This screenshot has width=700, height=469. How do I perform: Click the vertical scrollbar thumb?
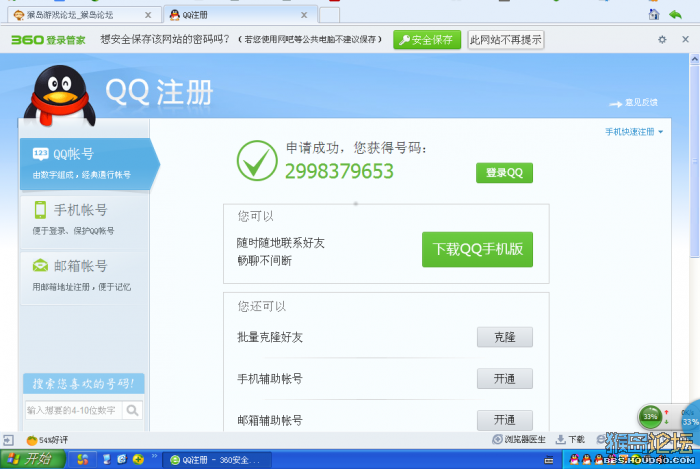point(694,161)
